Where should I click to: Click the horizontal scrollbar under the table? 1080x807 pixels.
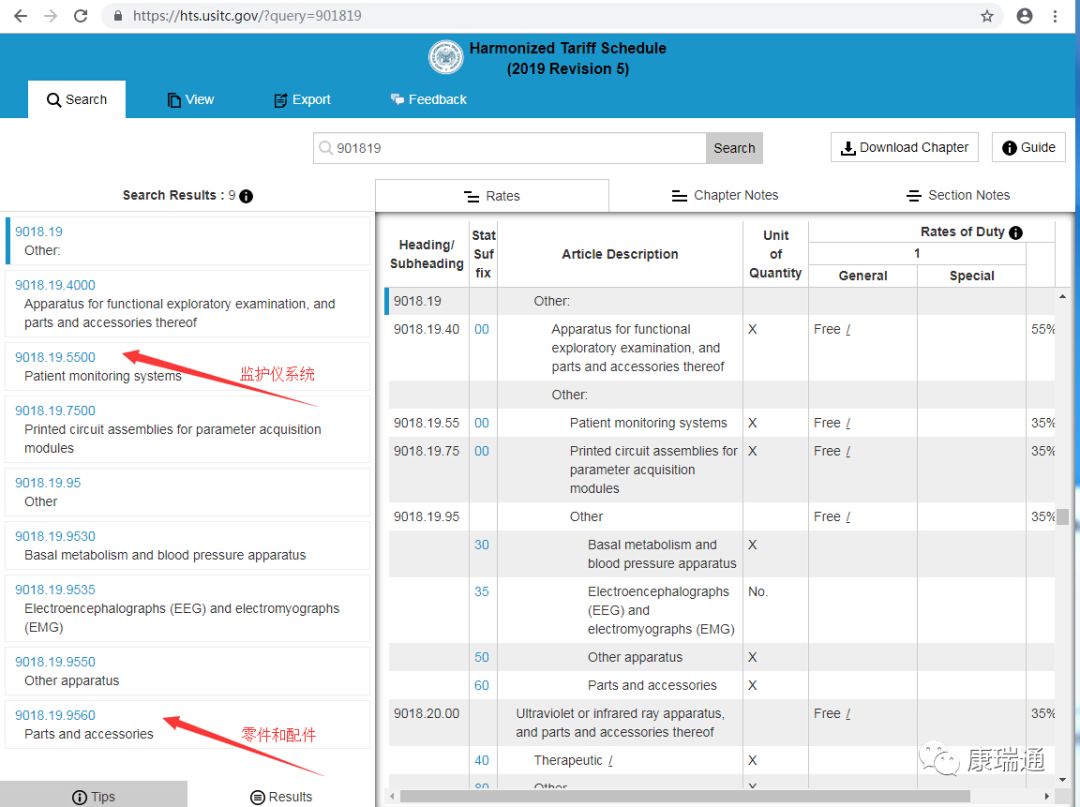click(x=685, y=796)
